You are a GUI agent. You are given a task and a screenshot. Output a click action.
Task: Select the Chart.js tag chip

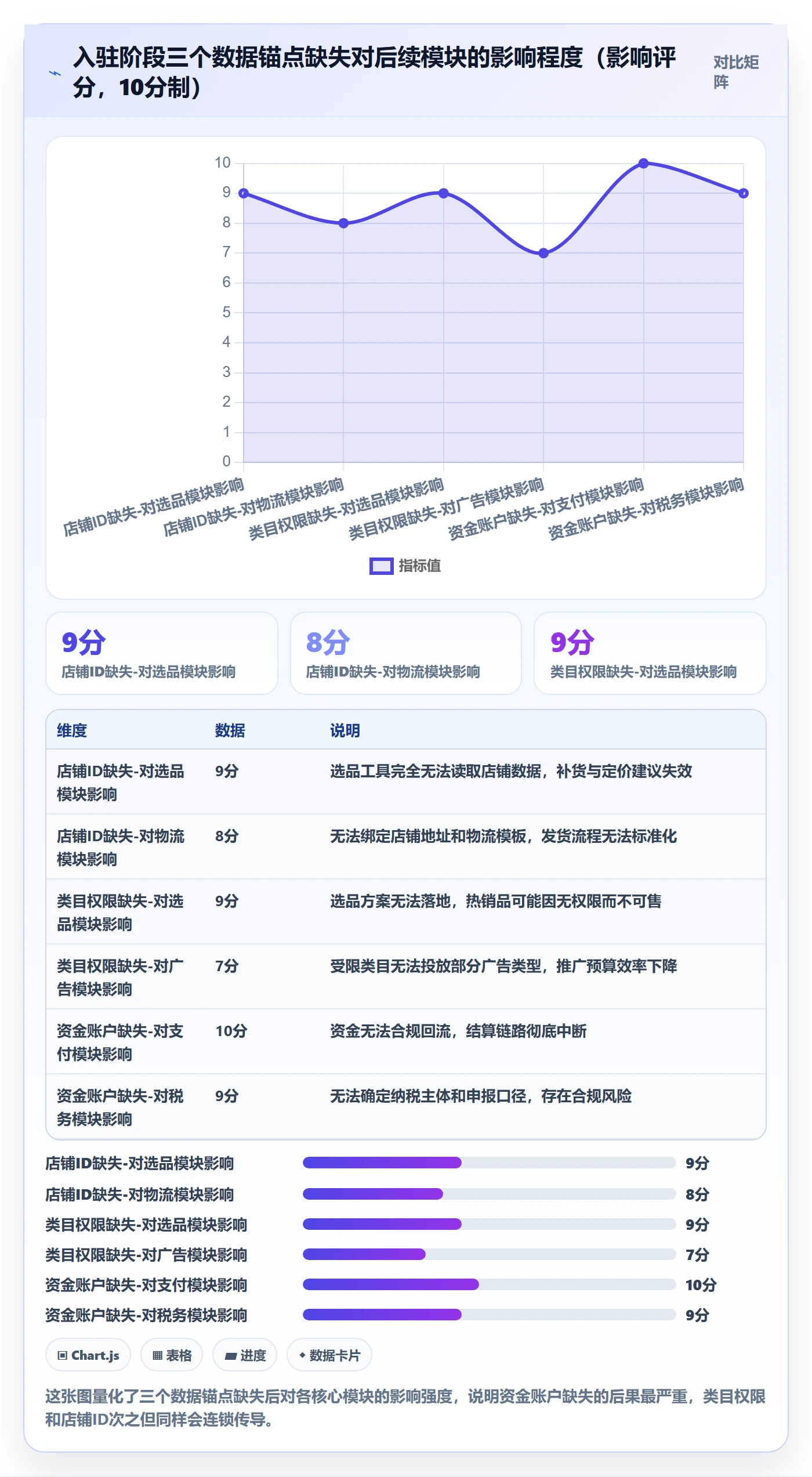point(88,1355)
